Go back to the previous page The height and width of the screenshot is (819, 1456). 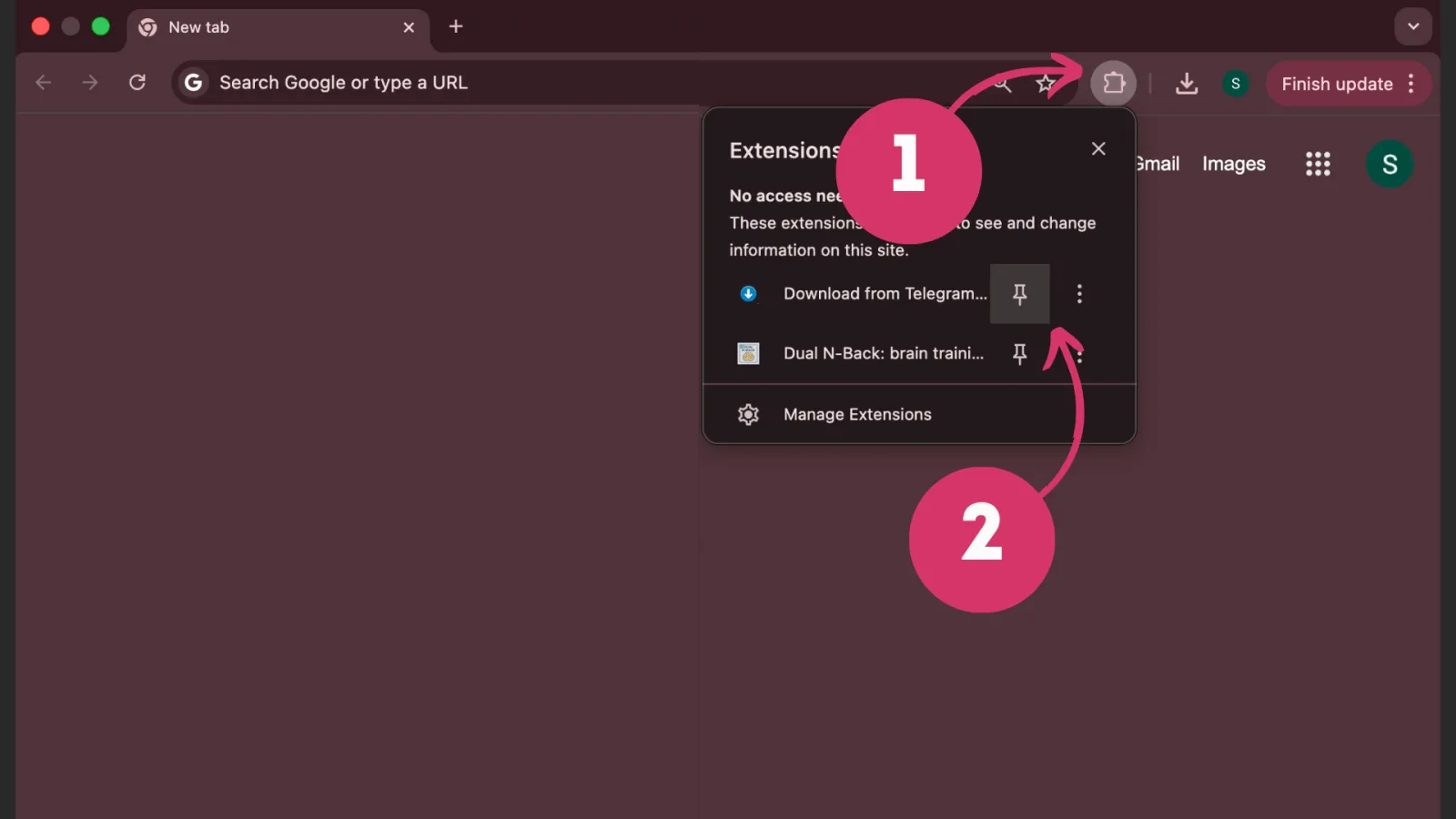[43, 83]
